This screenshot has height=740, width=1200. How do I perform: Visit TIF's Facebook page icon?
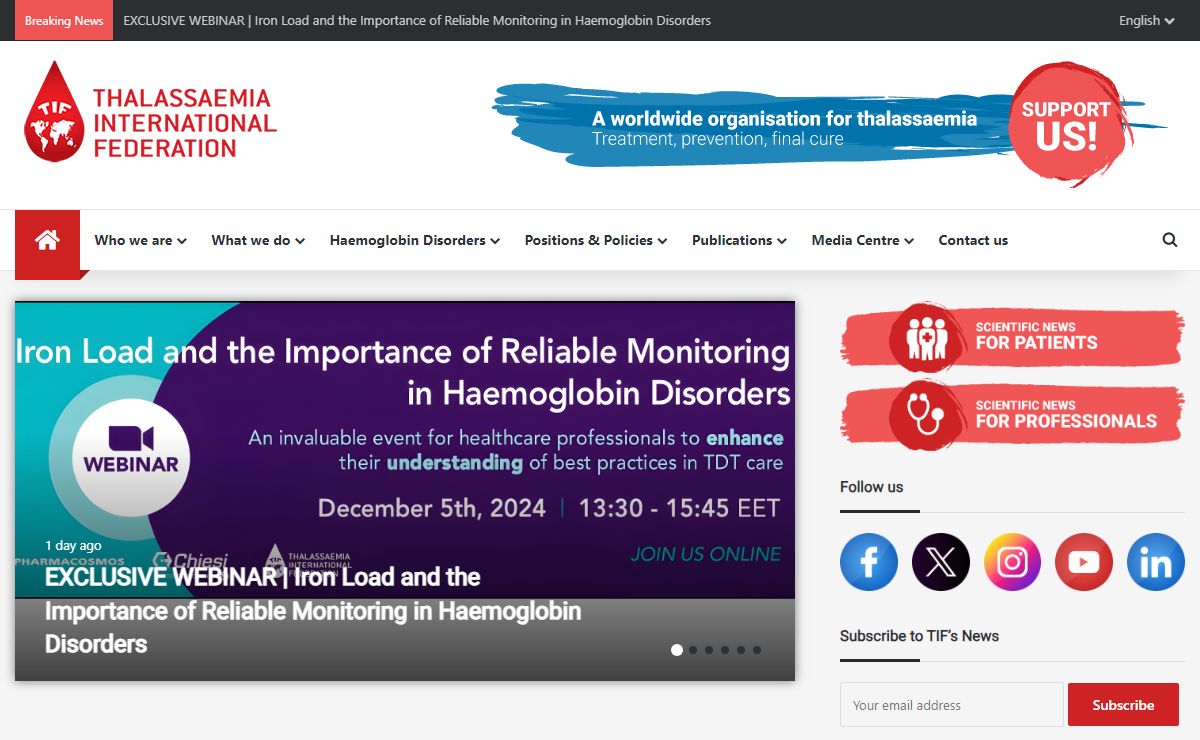coord(869,562)
